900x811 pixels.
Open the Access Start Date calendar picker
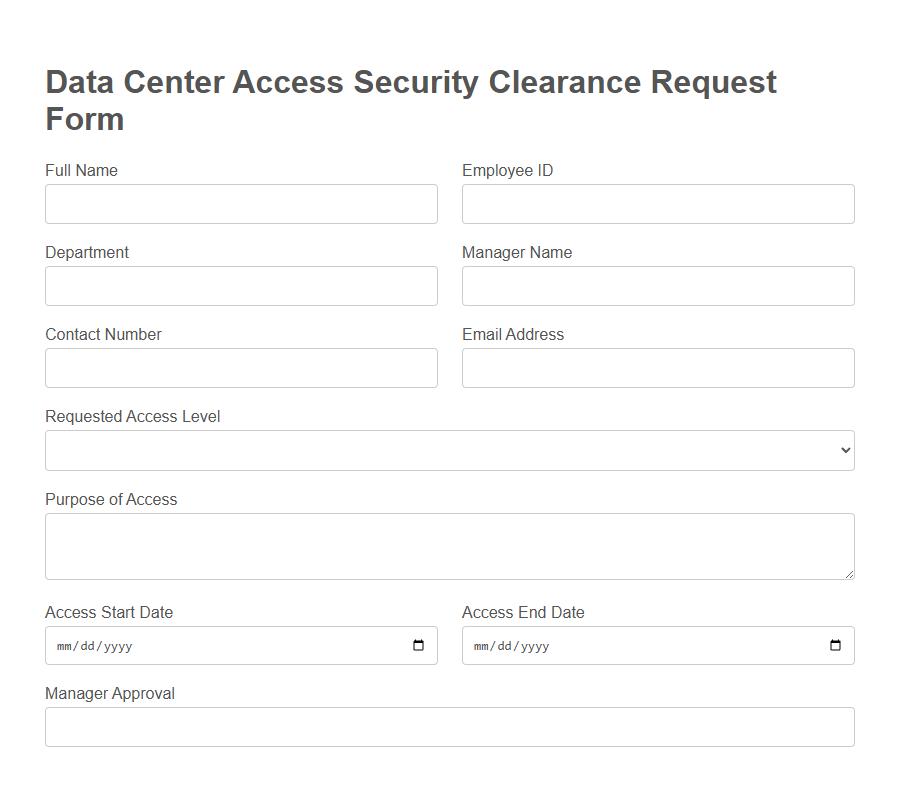tap(417, 645)
